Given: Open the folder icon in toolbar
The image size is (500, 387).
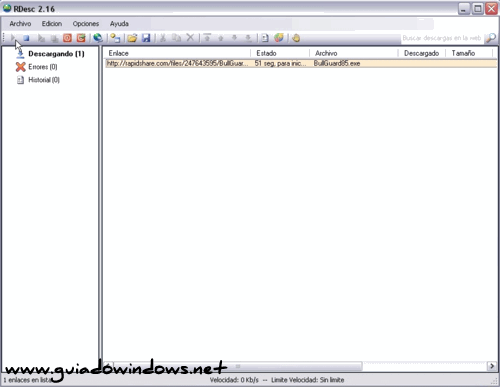Looking at the screenshot, I should click(132, 38).
